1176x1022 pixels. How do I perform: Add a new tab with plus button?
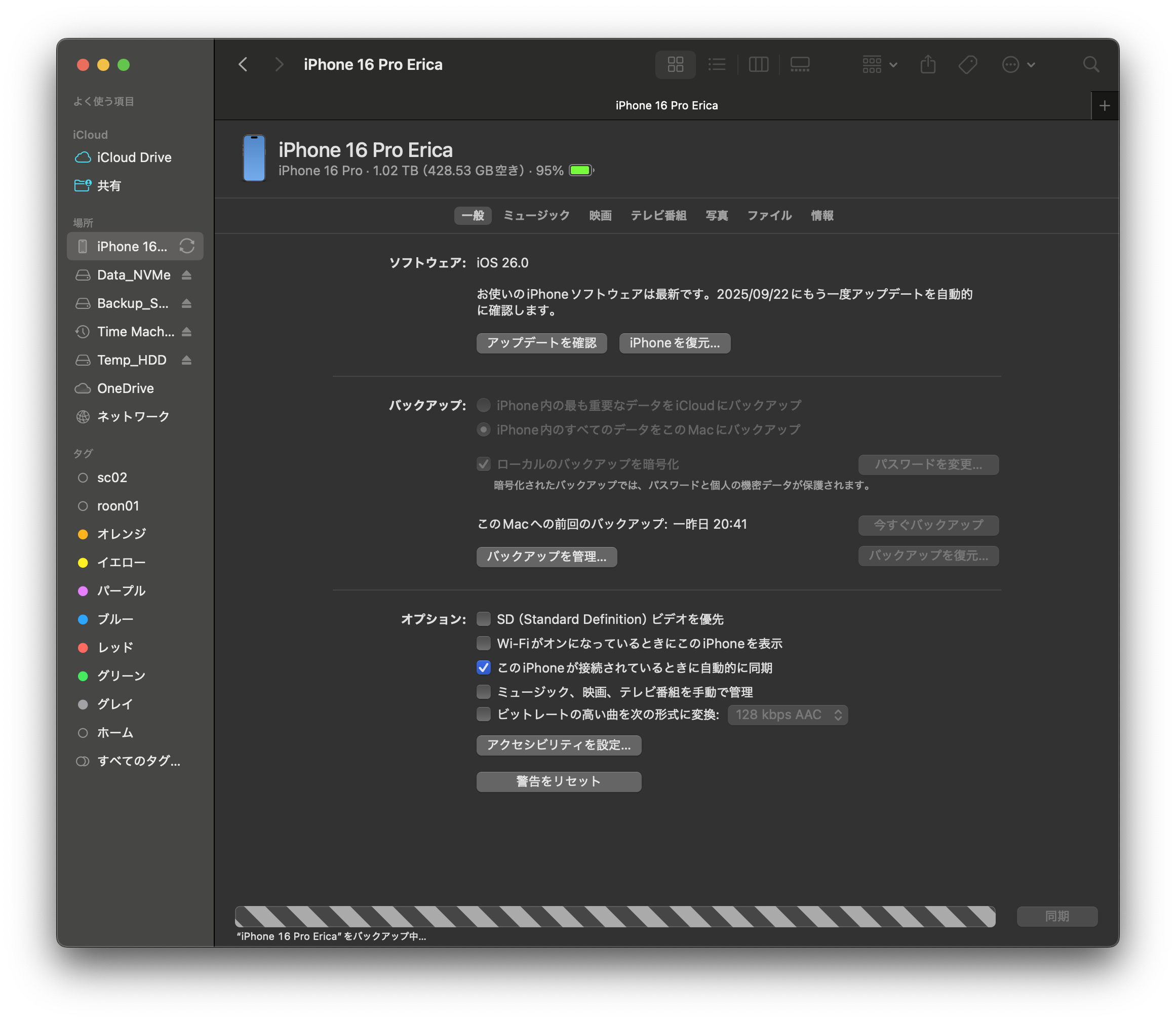(1104, 106)
